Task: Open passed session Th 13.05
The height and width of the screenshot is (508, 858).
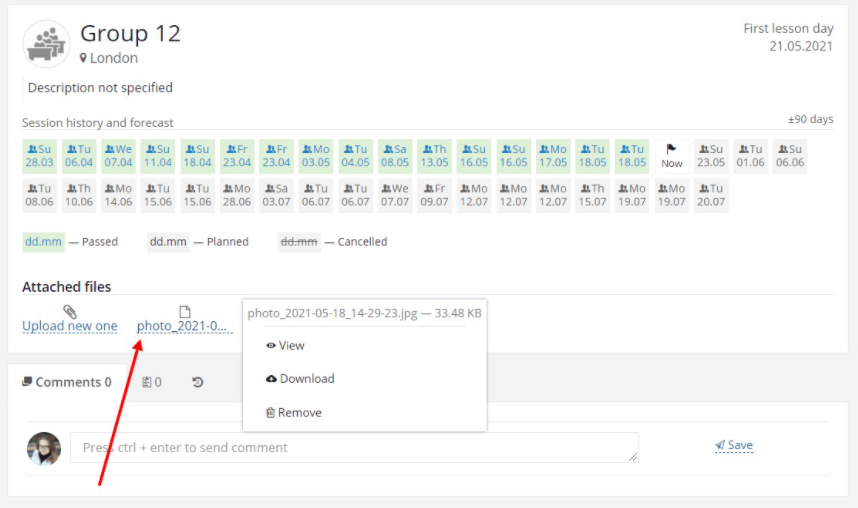Action: [434, 156]
